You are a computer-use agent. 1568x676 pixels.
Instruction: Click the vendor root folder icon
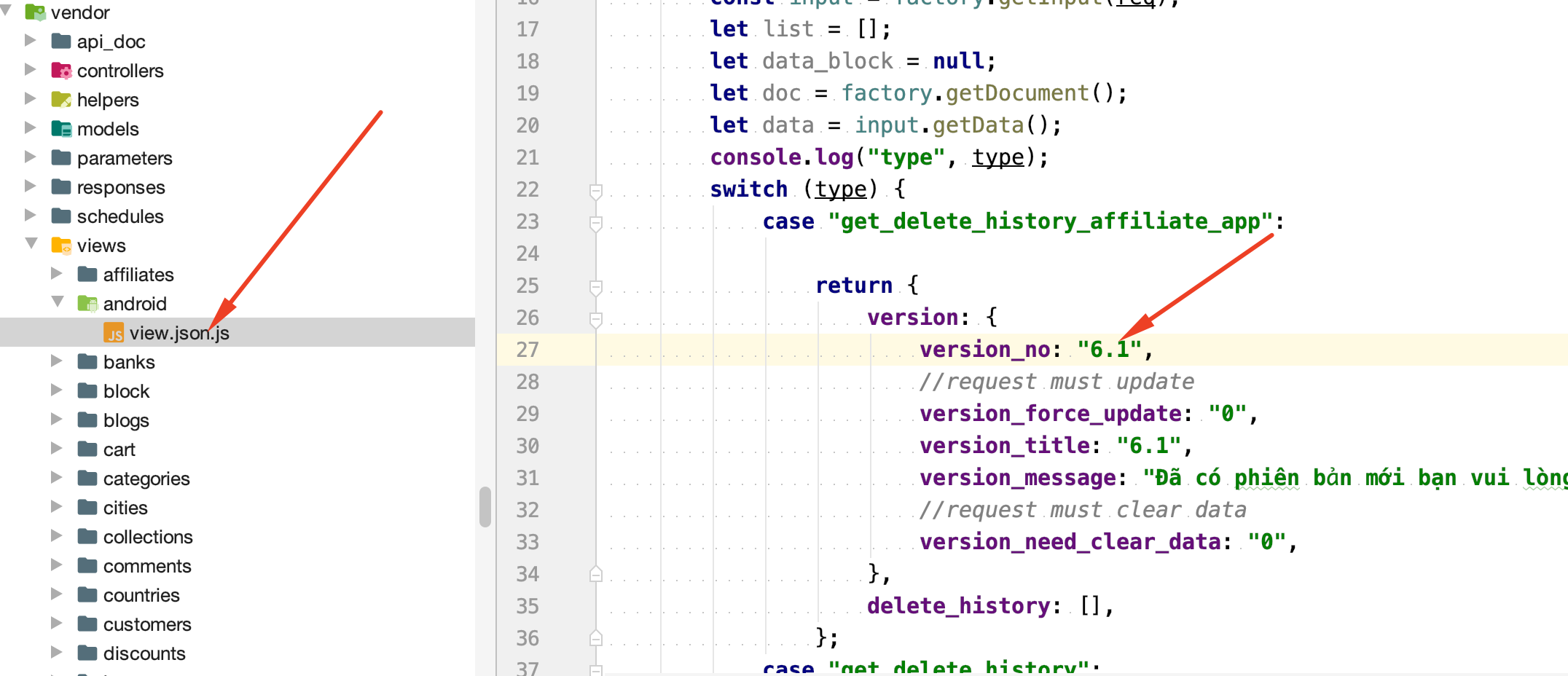point(35,12)
